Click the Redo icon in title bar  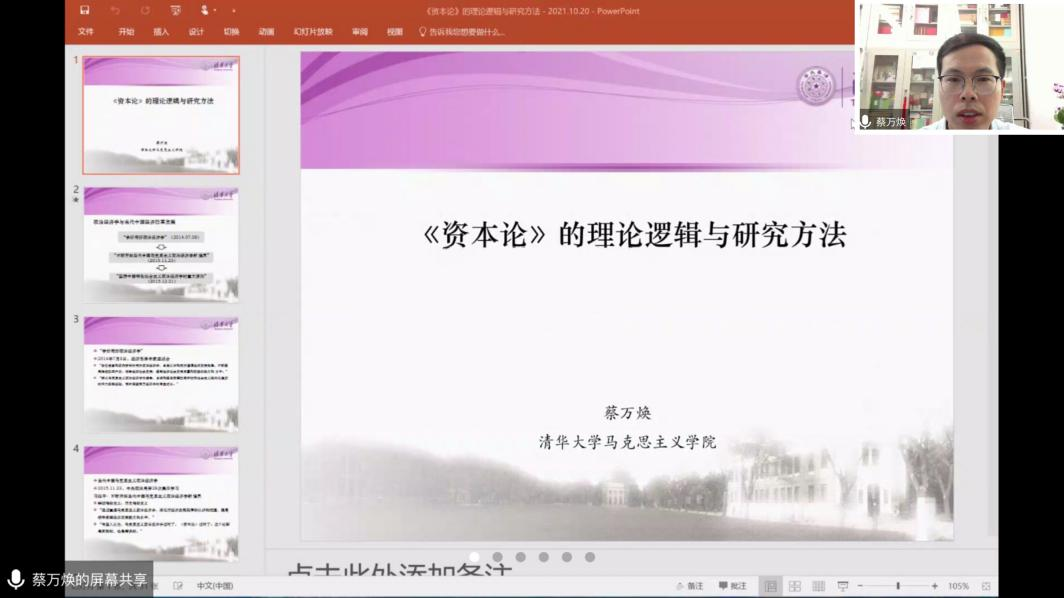click(145, 11)
